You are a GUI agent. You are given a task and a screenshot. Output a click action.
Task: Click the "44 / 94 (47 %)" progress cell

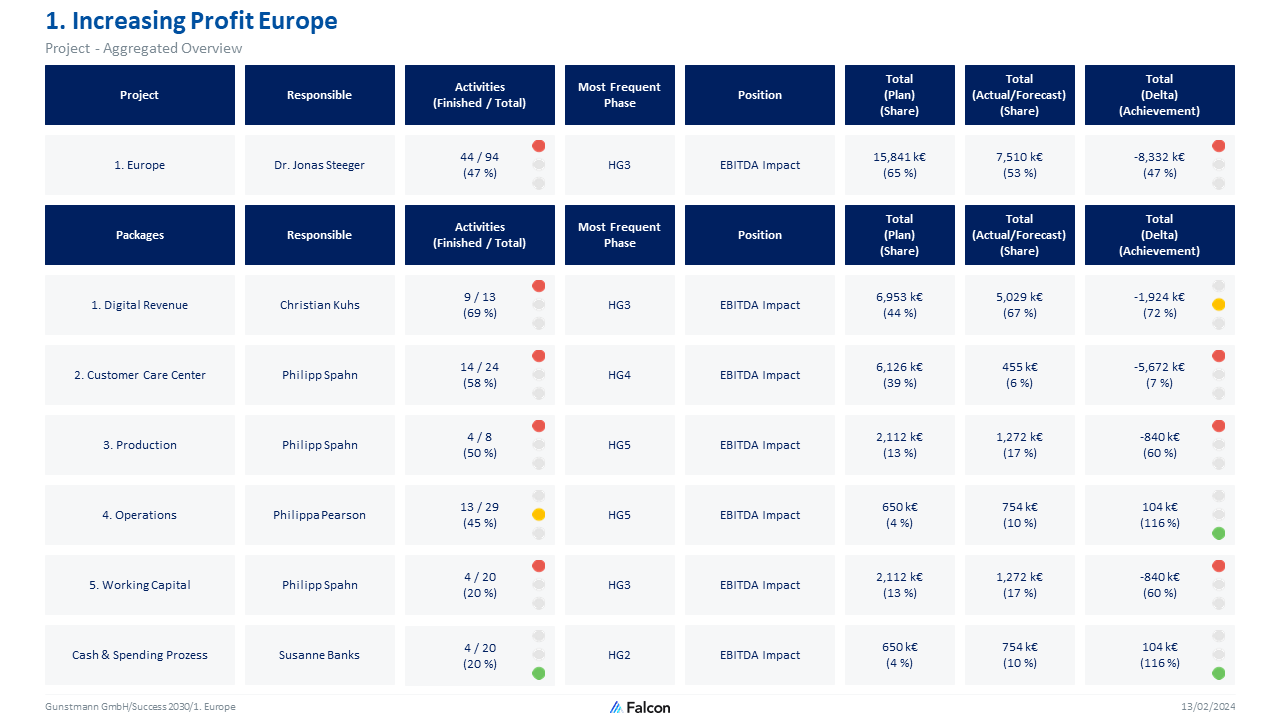(479, 164)
